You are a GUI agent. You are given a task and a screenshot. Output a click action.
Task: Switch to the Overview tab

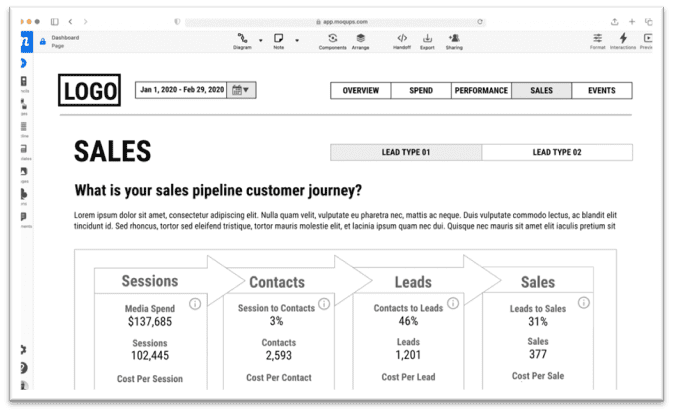click(x=360, y=91)
